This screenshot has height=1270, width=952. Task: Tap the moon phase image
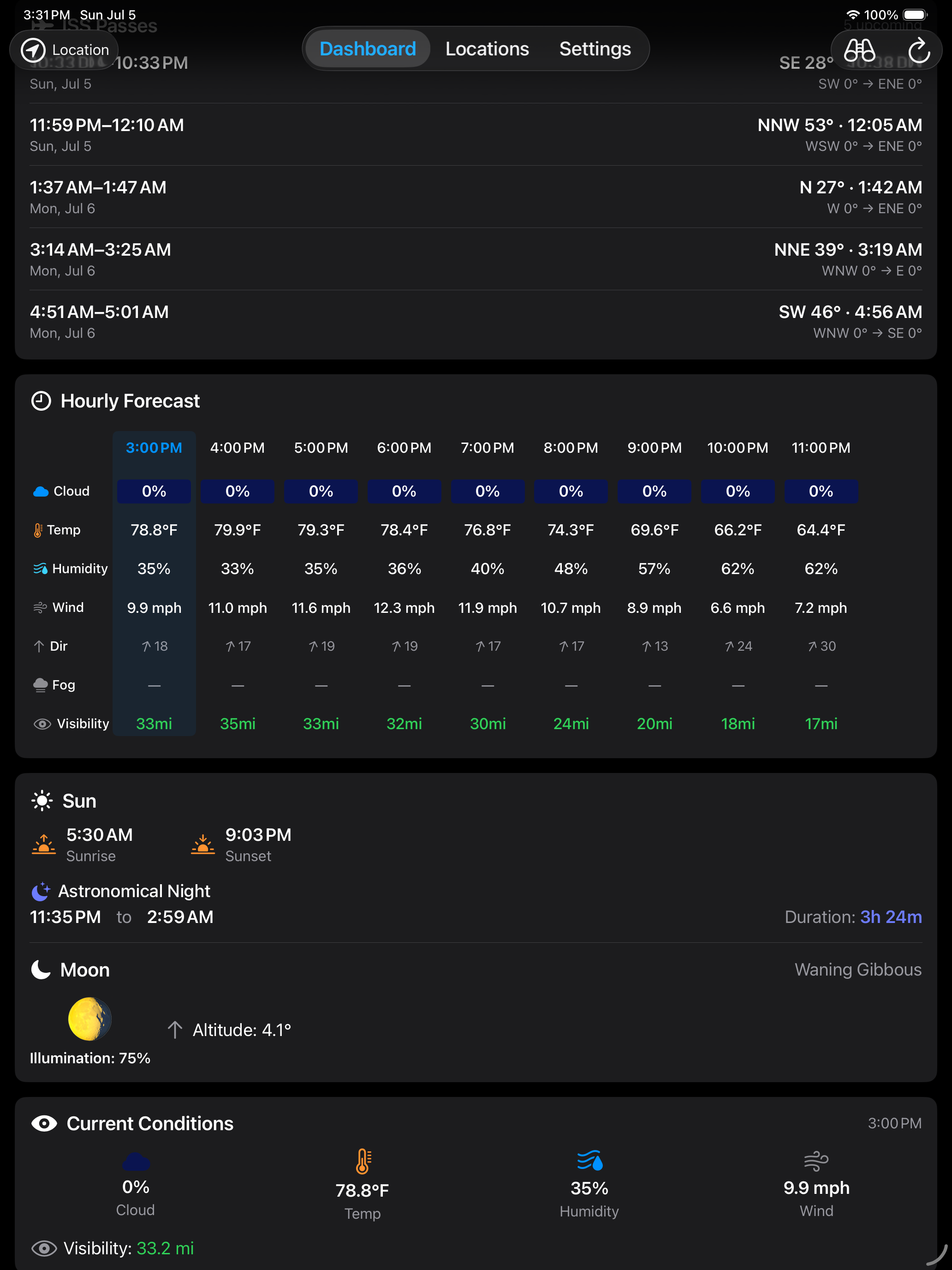[x=89, y=1019]
